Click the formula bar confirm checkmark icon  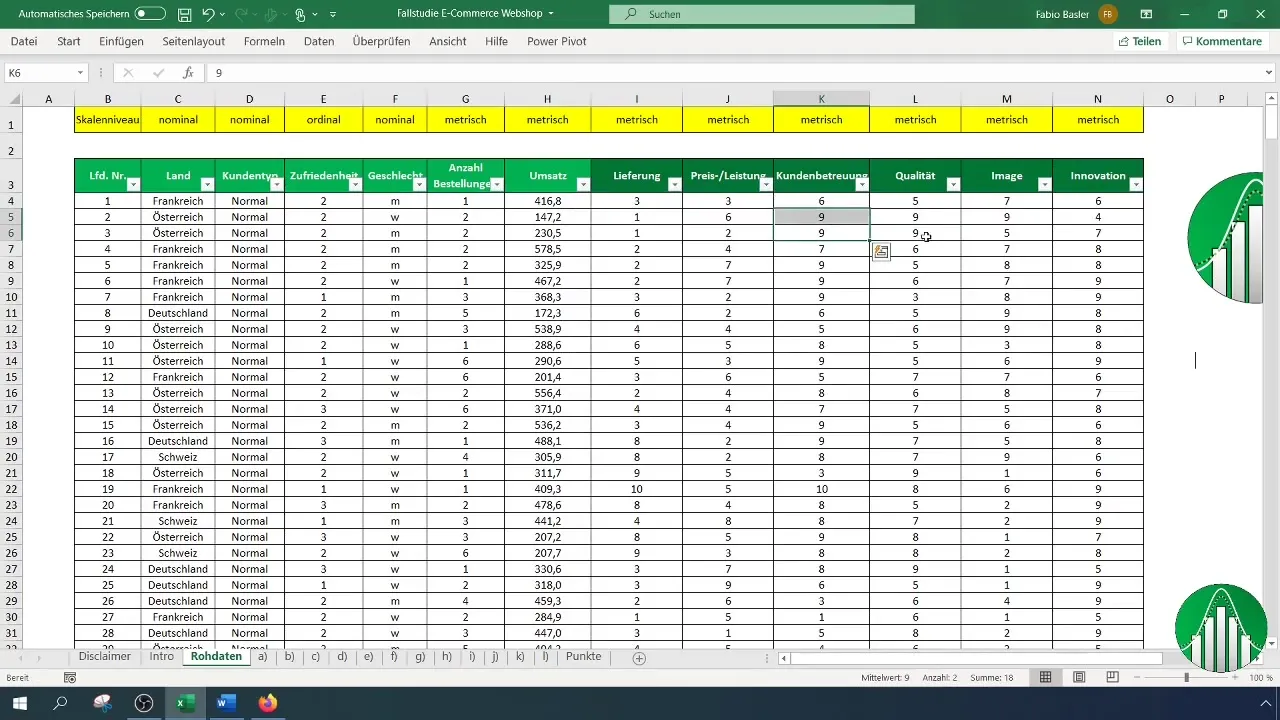click(158, 73)
